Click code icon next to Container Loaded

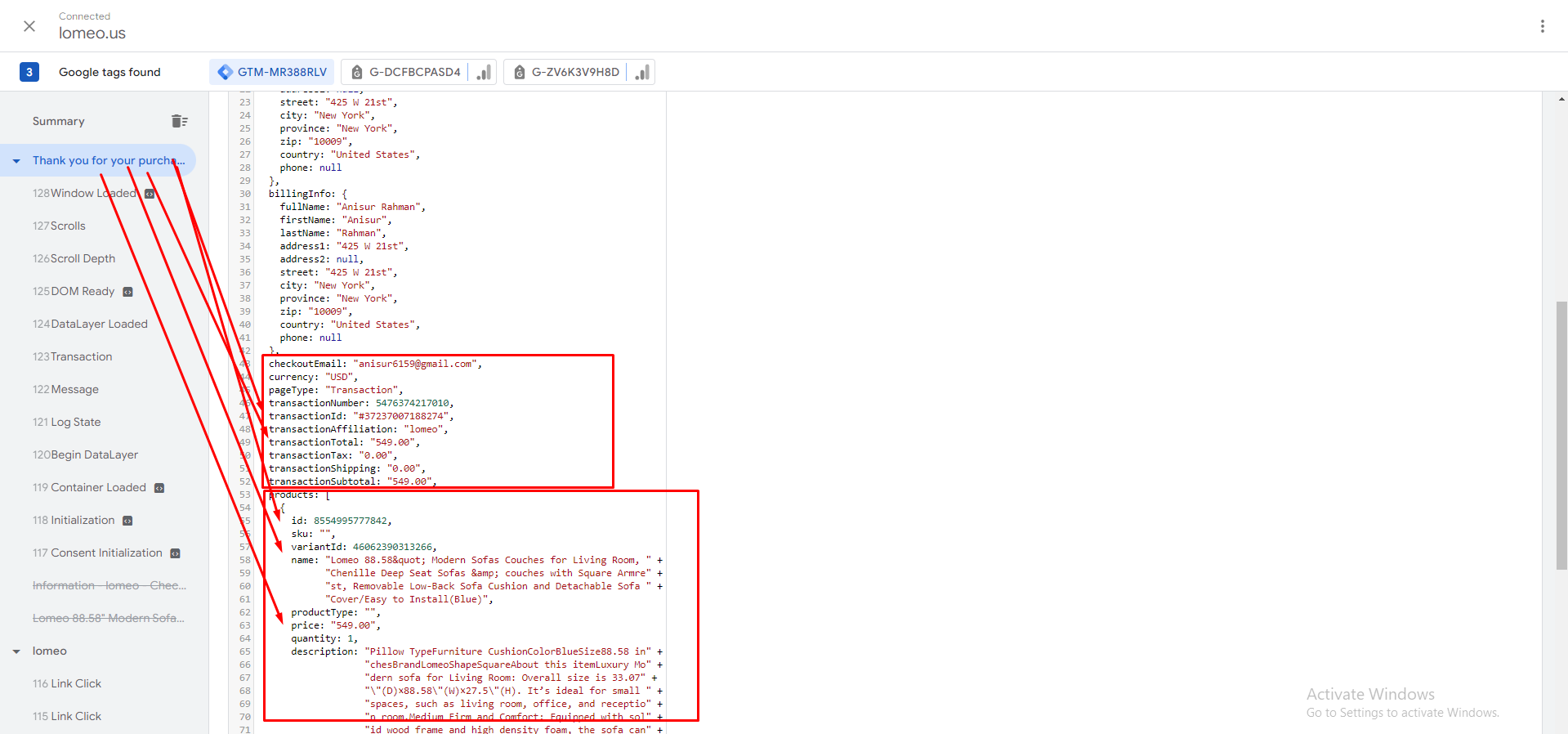(x=159, y=488)
